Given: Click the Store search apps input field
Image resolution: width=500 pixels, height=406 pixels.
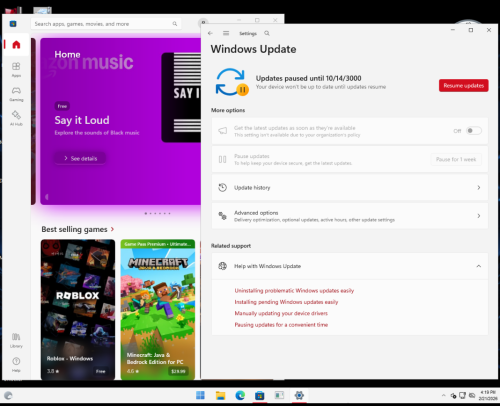Looking at the screenshot, I should click(106, 24).
